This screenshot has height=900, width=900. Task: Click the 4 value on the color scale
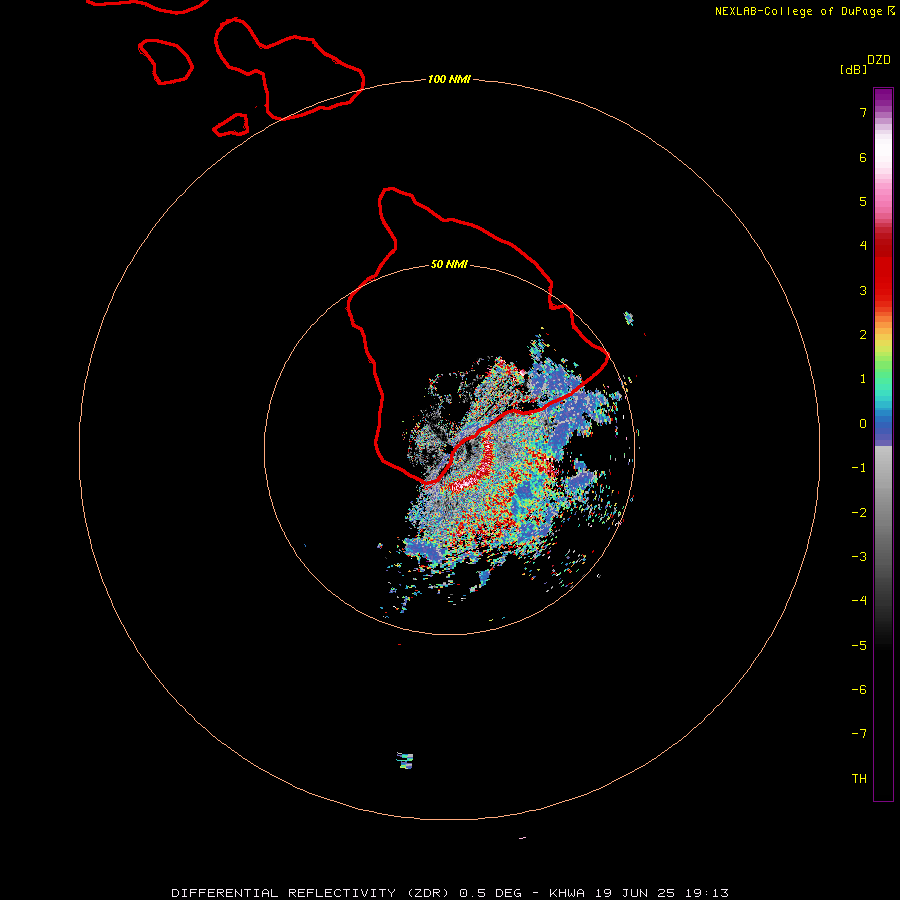pos(863,246)
